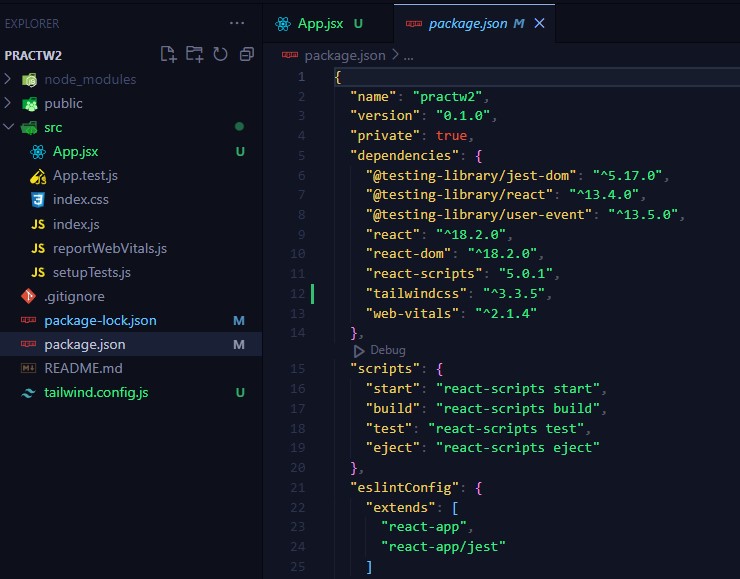Viewport: 740px width, 579px height.
Task: Refresh the Explorer file tree
Action: (x=220, y=55)
